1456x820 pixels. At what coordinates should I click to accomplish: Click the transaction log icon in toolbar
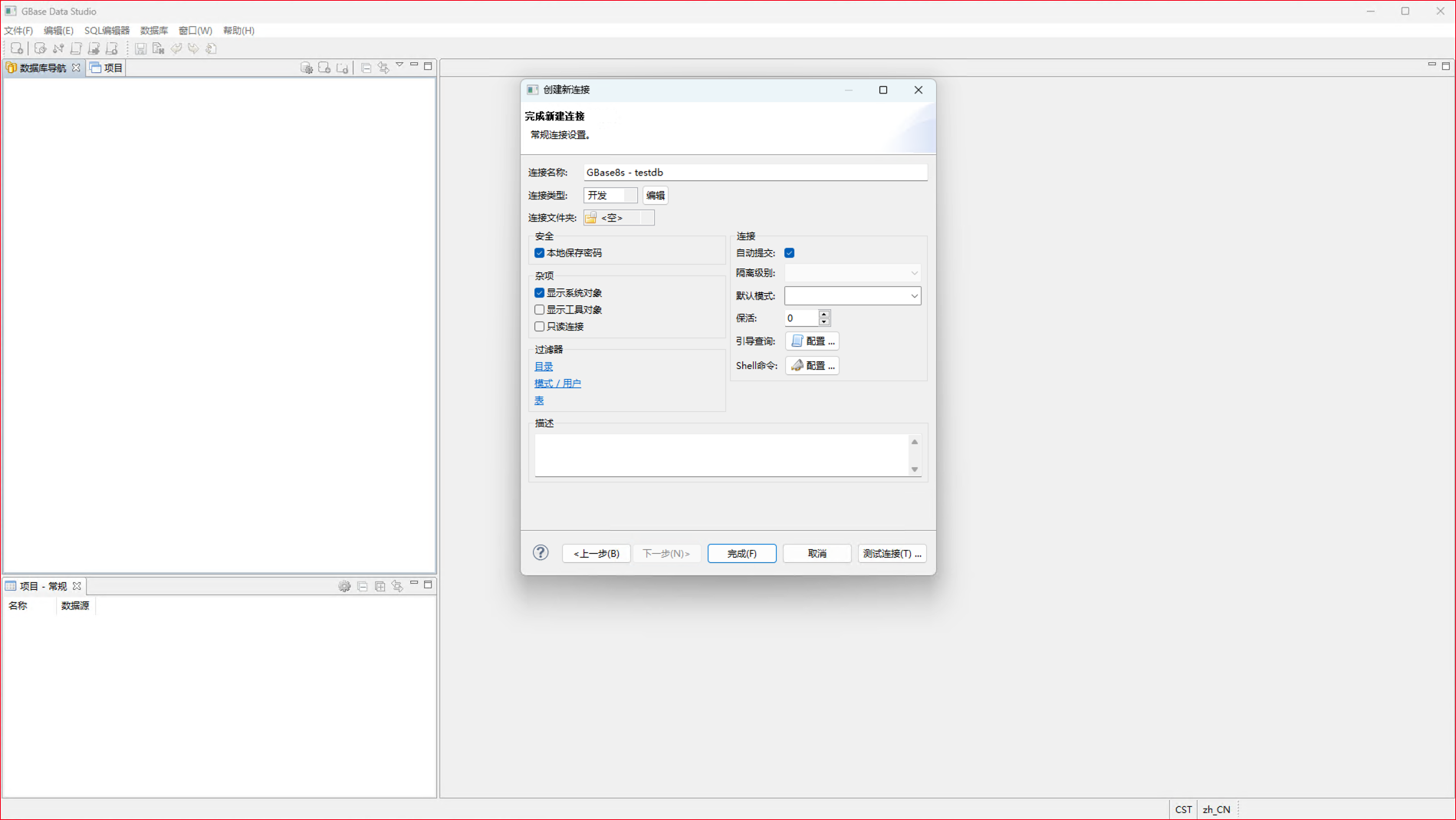pos(212,48)
